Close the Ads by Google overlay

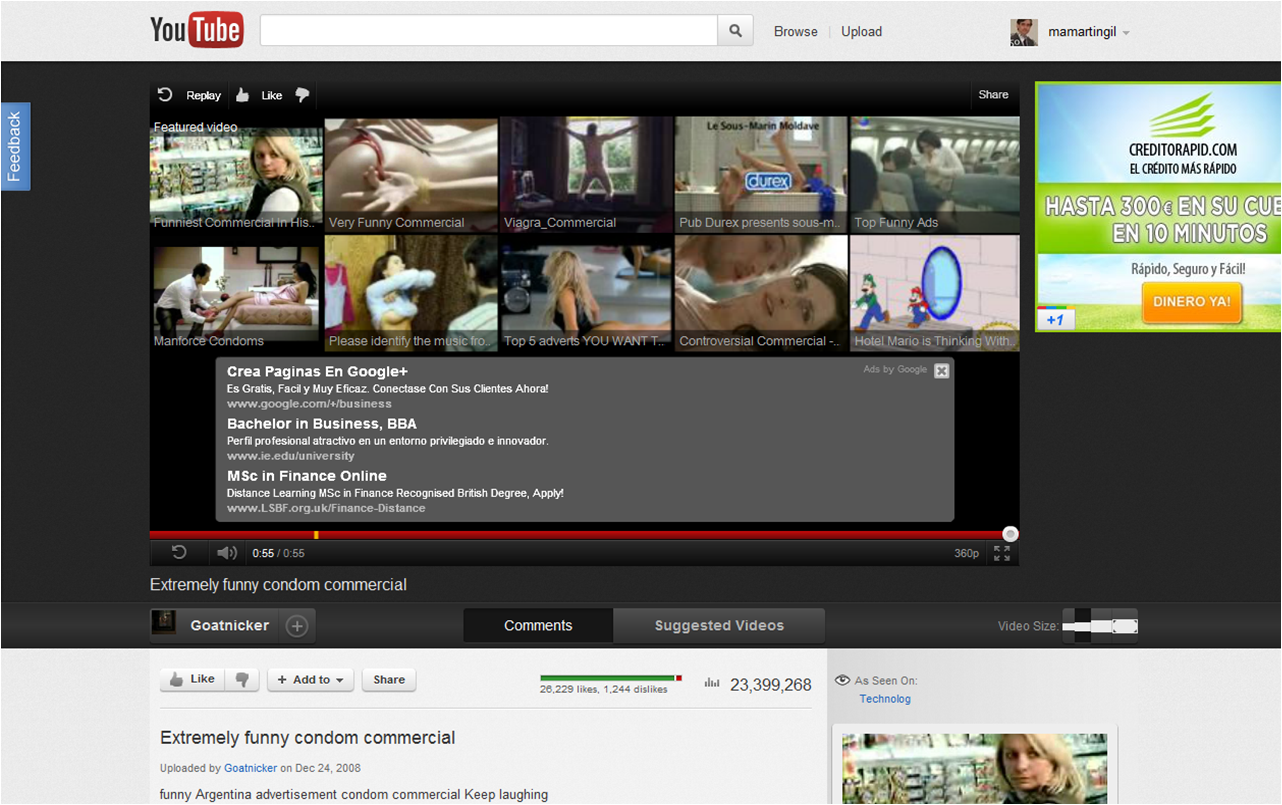coord(941,371)
